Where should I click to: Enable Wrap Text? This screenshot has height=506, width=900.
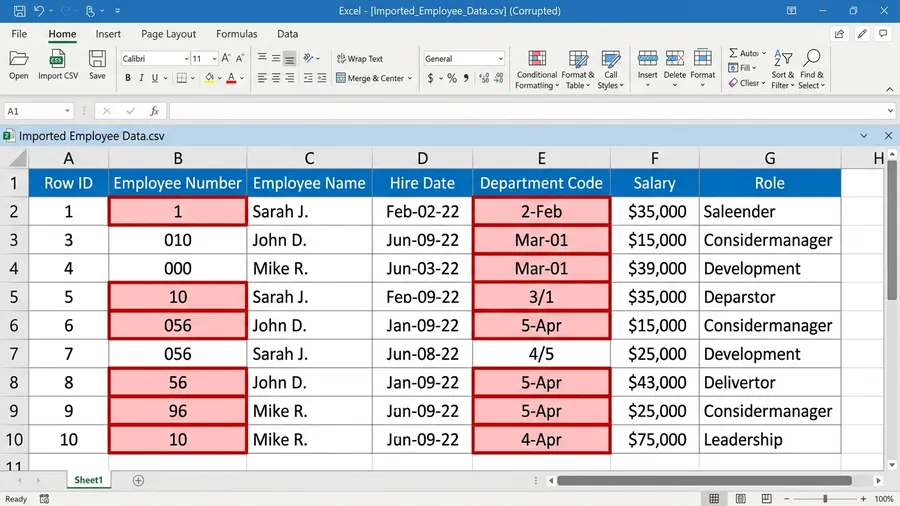pos(359,59)
